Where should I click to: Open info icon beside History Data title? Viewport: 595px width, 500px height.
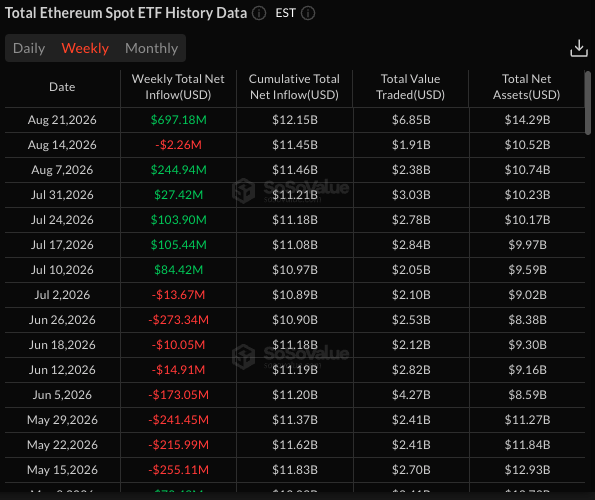click(259, 13)
